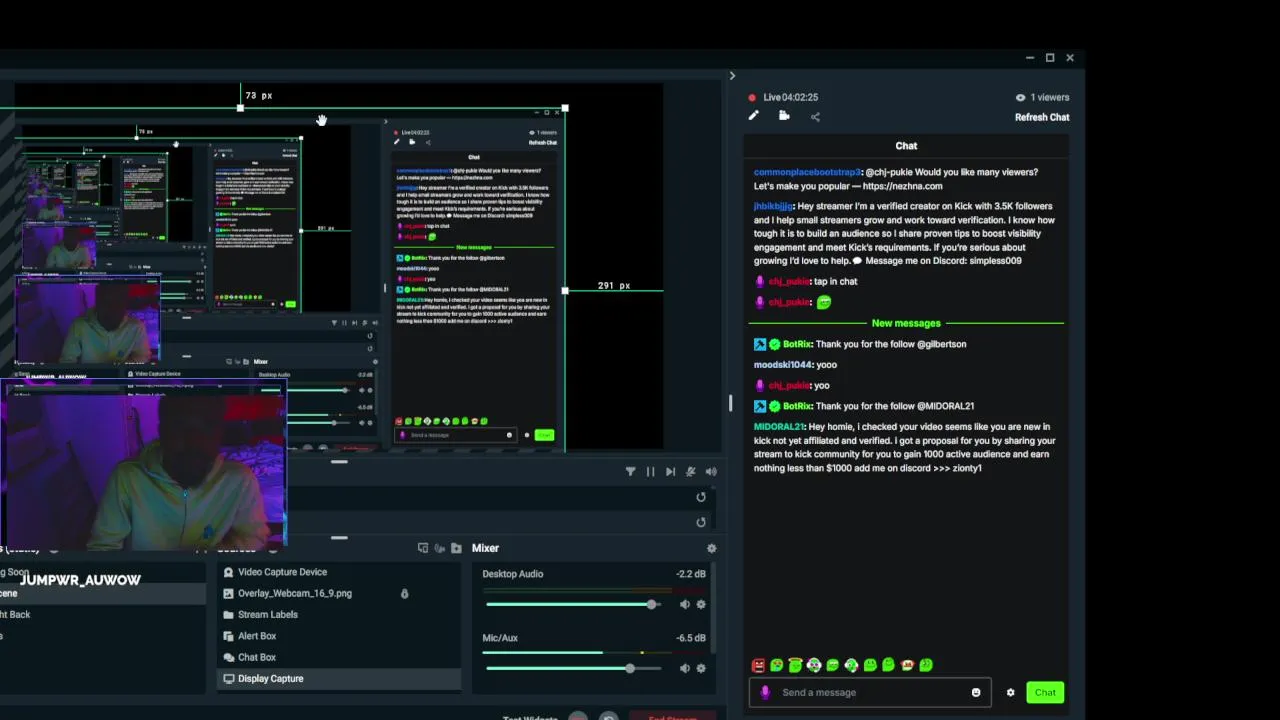Click the add-folder icon in Sources header
Screen dimensions: 1280x720
[x=456, y=548]
